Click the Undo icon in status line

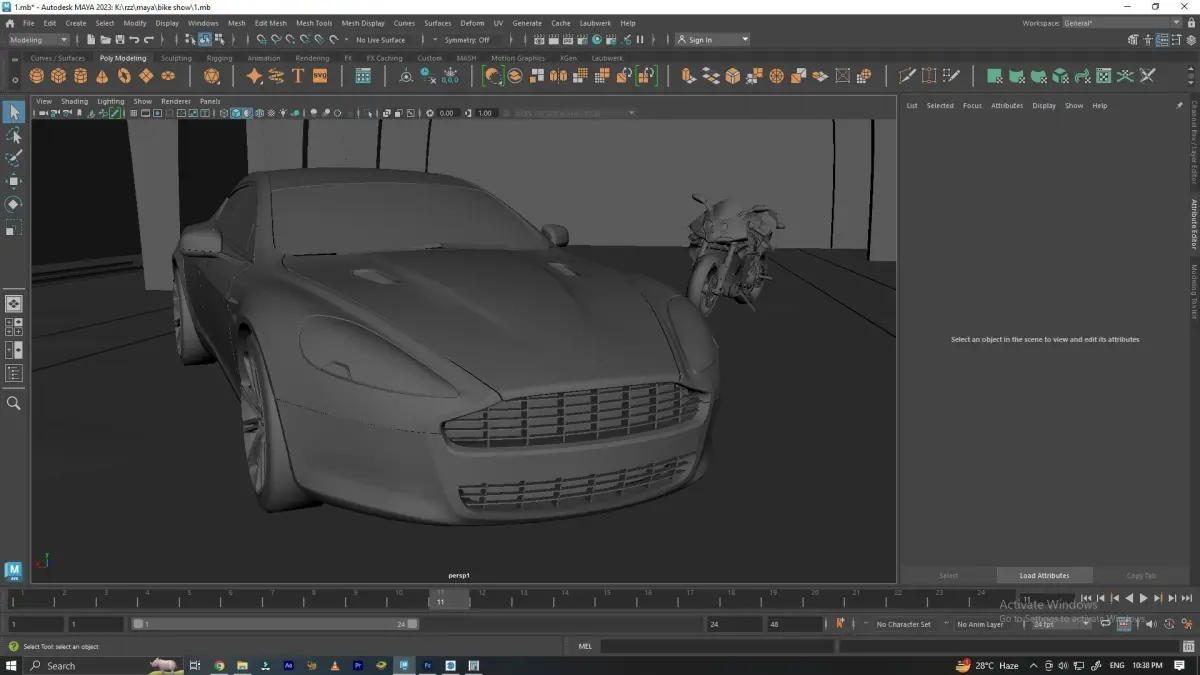[x=134, y=40]
